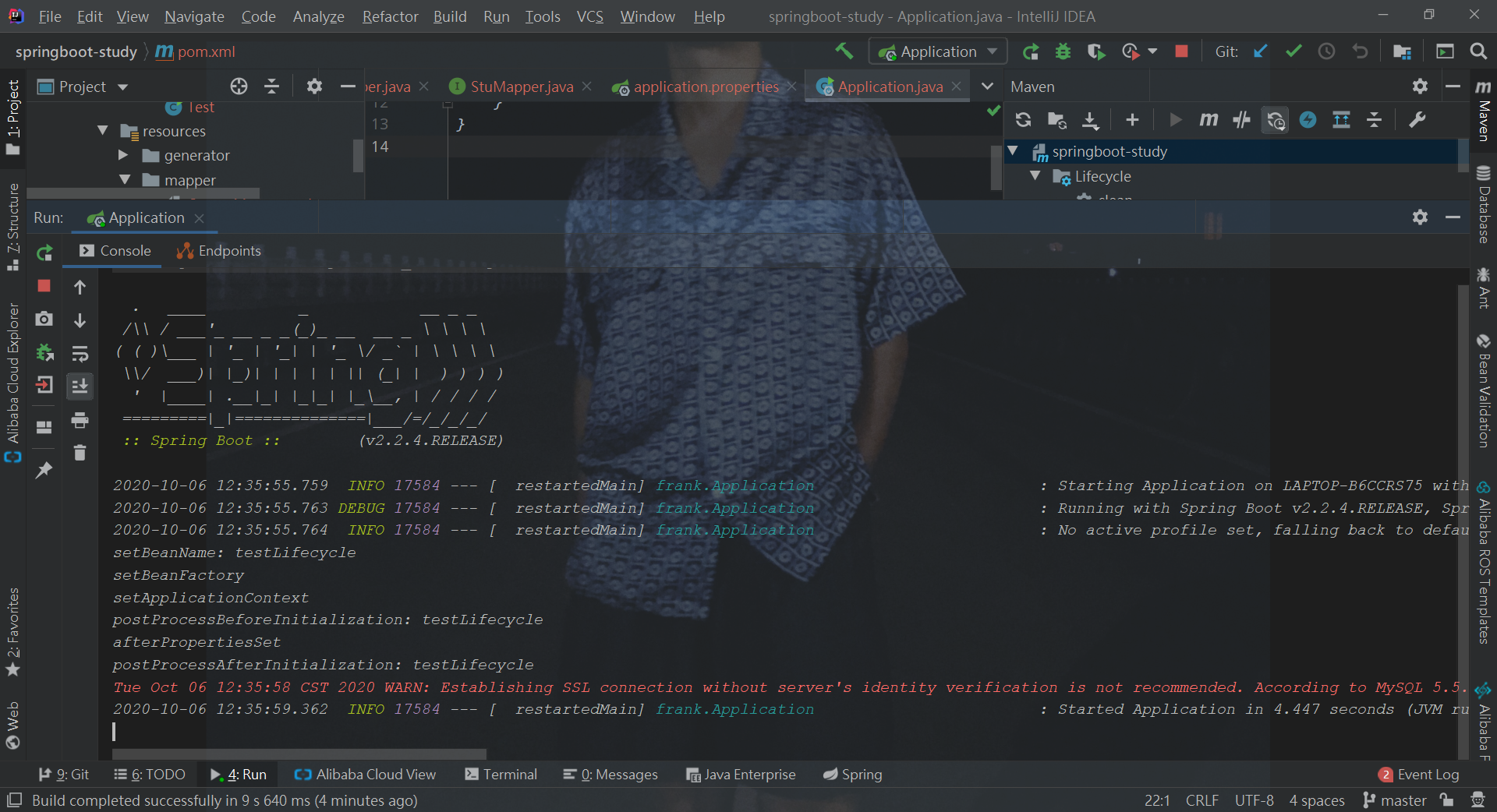
Task: Switch to the Endpoints tab
Action: [x=219, y=251]
